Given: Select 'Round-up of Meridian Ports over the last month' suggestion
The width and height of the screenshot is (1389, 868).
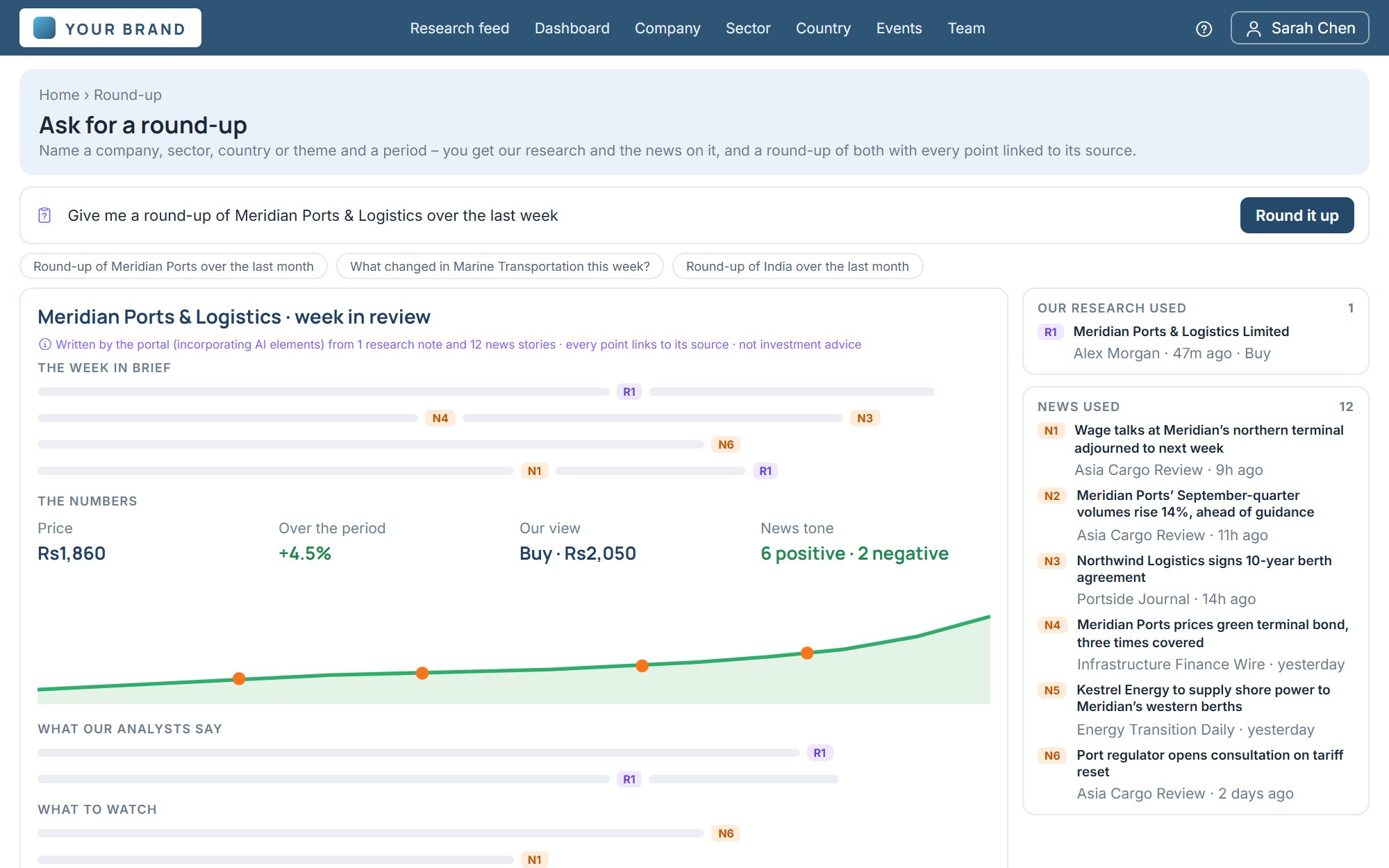Looking at the screenshot, I should [174, 267].
